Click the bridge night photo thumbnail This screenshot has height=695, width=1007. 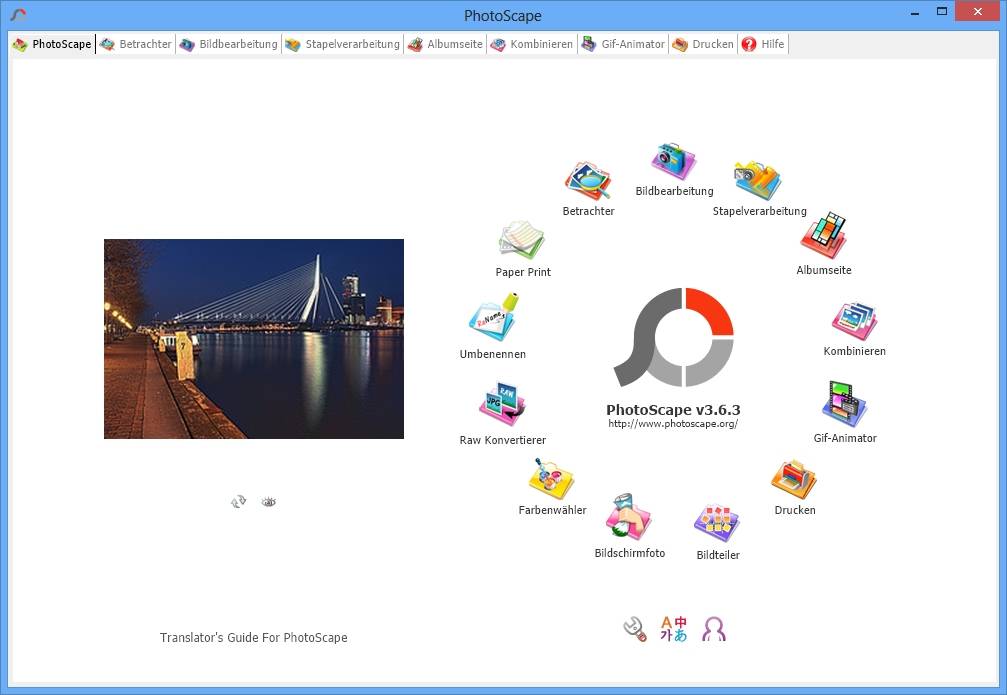click(254, 338)
